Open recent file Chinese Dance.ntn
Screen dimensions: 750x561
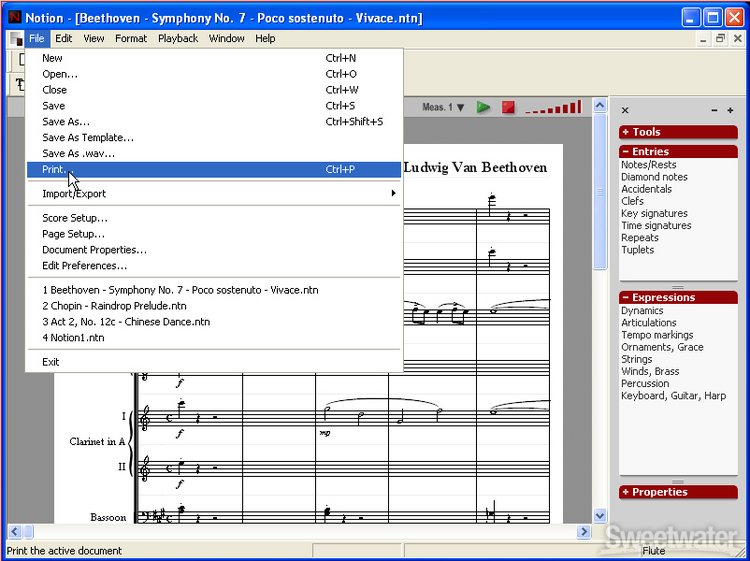(x=214, y=322)
